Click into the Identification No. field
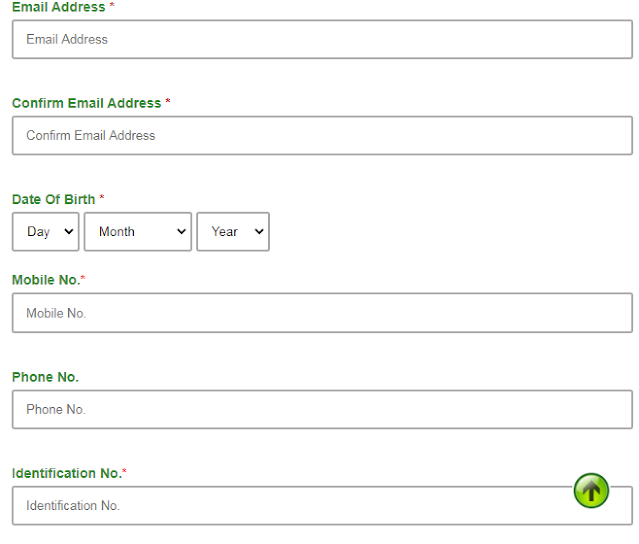The width and height of the screenshot is (639, 544). pos(322,505)
